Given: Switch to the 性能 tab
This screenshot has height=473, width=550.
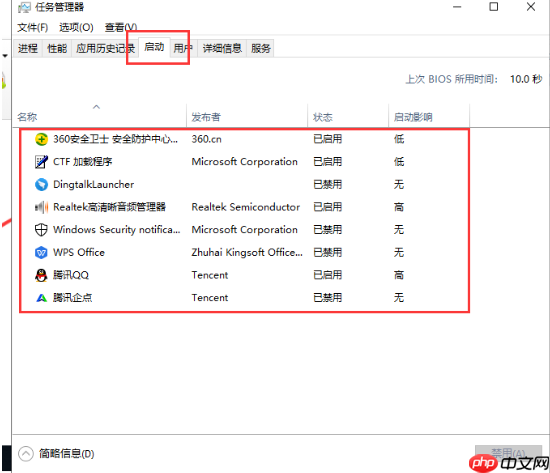Looking at the screenshot, I should [57, 48].
